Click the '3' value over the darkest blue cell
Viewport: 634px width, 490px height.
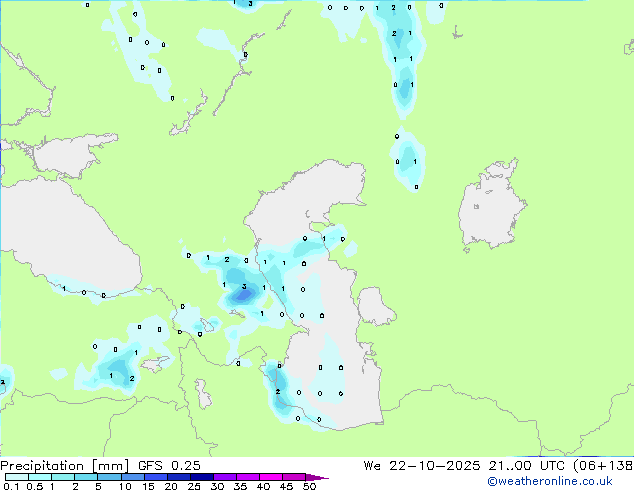244,287
